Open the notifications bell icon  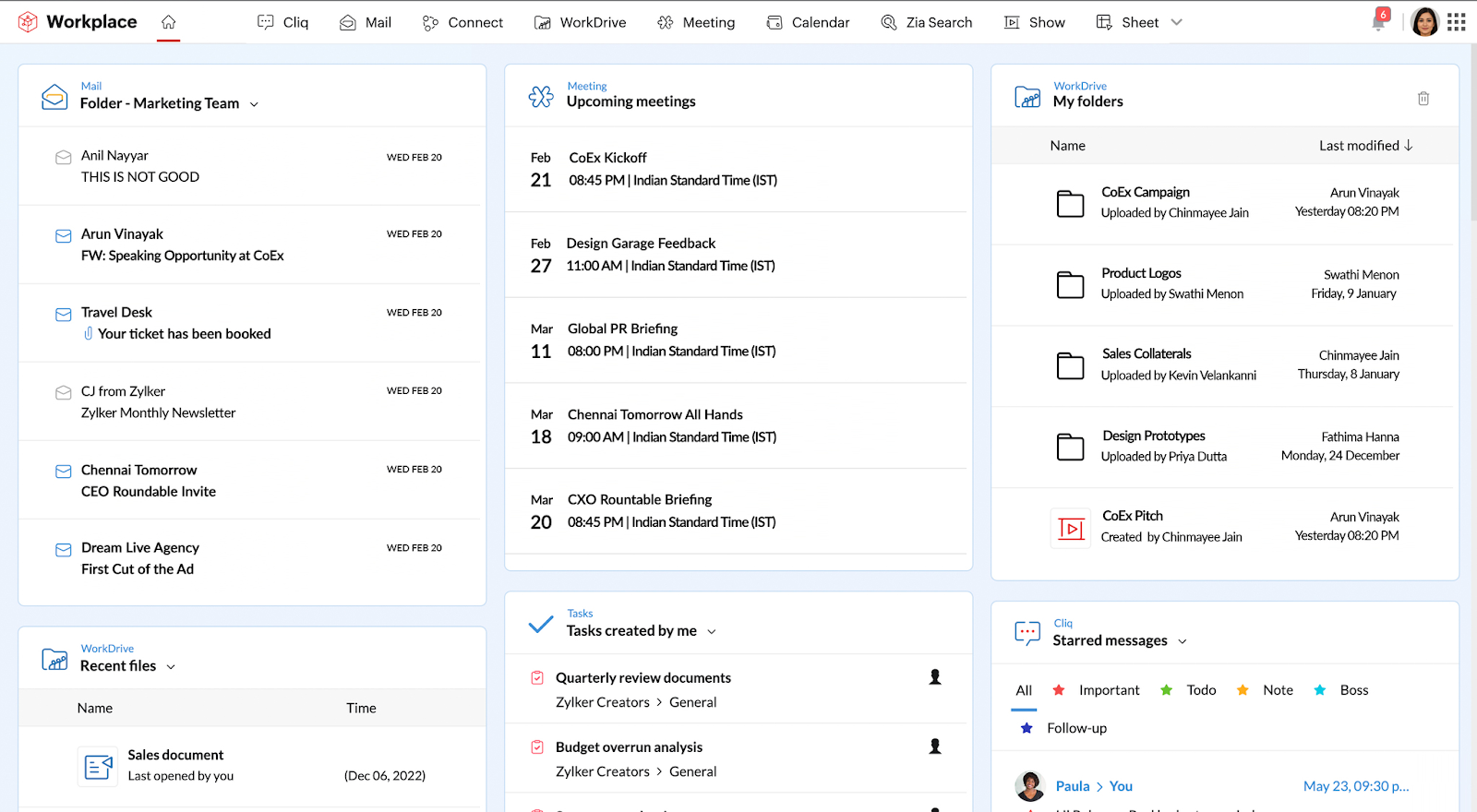click(1379, 21)
